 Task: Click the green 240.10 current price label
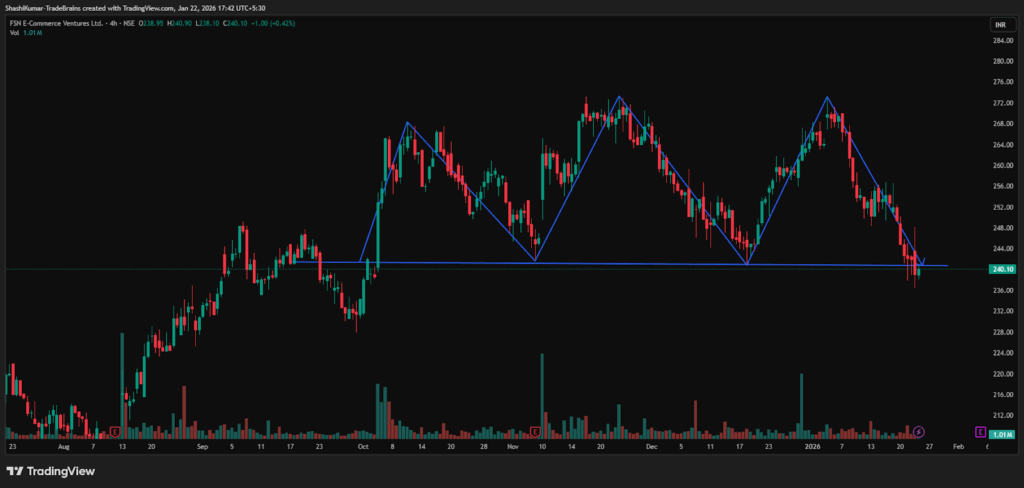[x=1002, y=269]
